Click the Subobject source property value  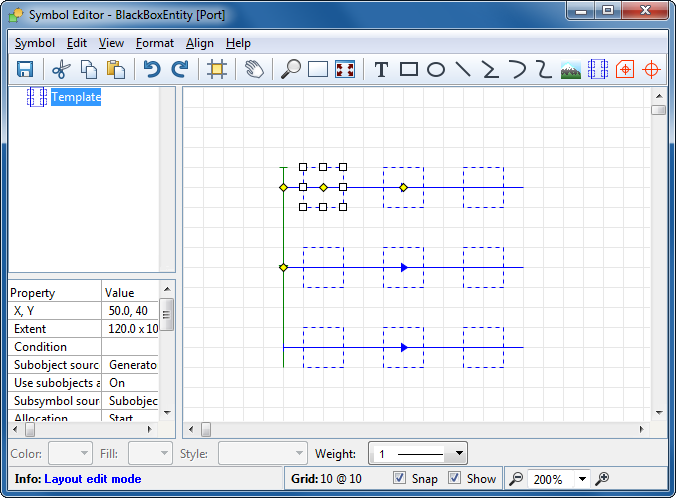tap(132, 365)
